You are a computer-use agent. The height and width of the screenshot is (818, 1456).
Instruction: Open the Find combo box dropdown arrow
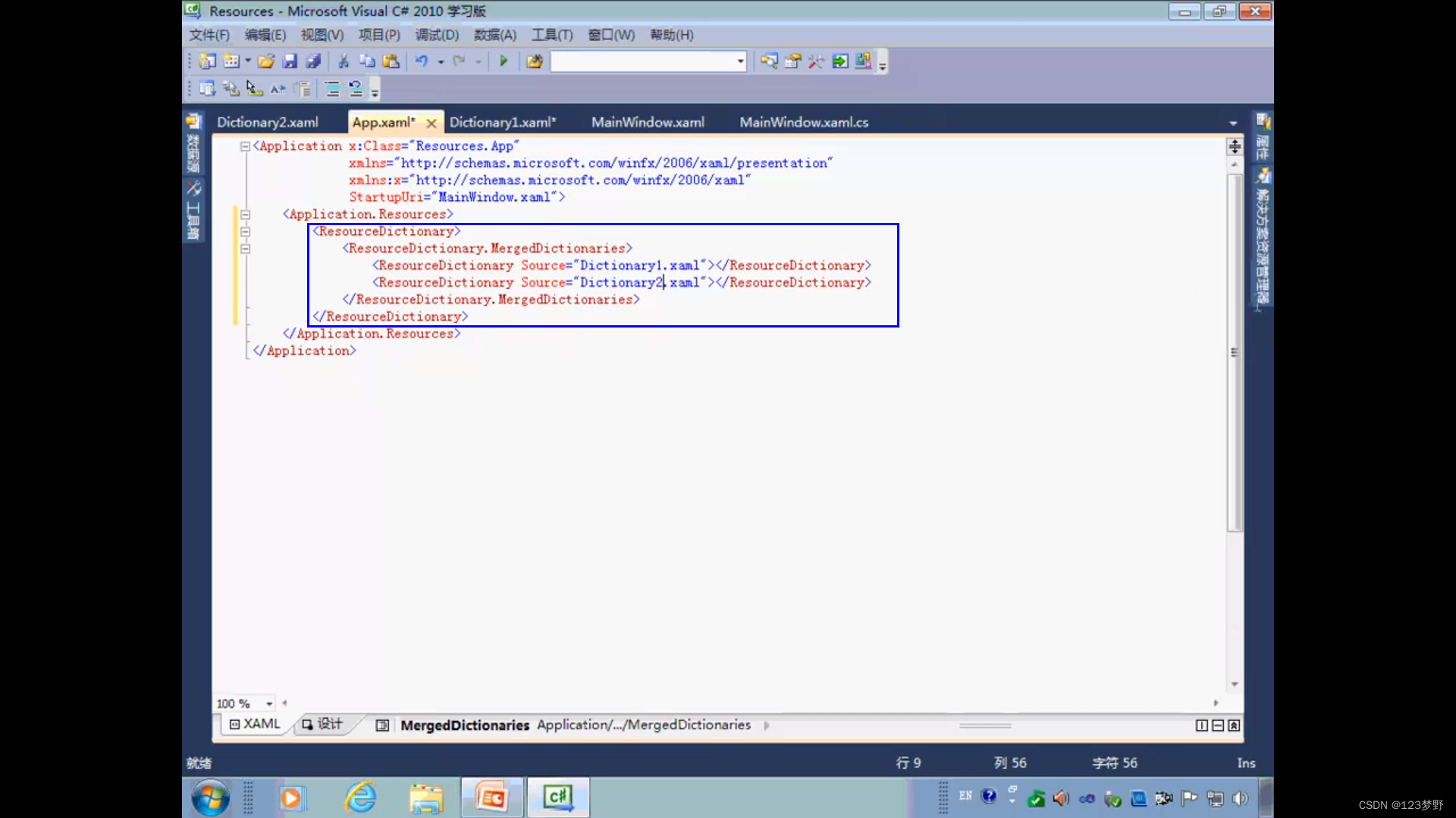tap(740, 61)
